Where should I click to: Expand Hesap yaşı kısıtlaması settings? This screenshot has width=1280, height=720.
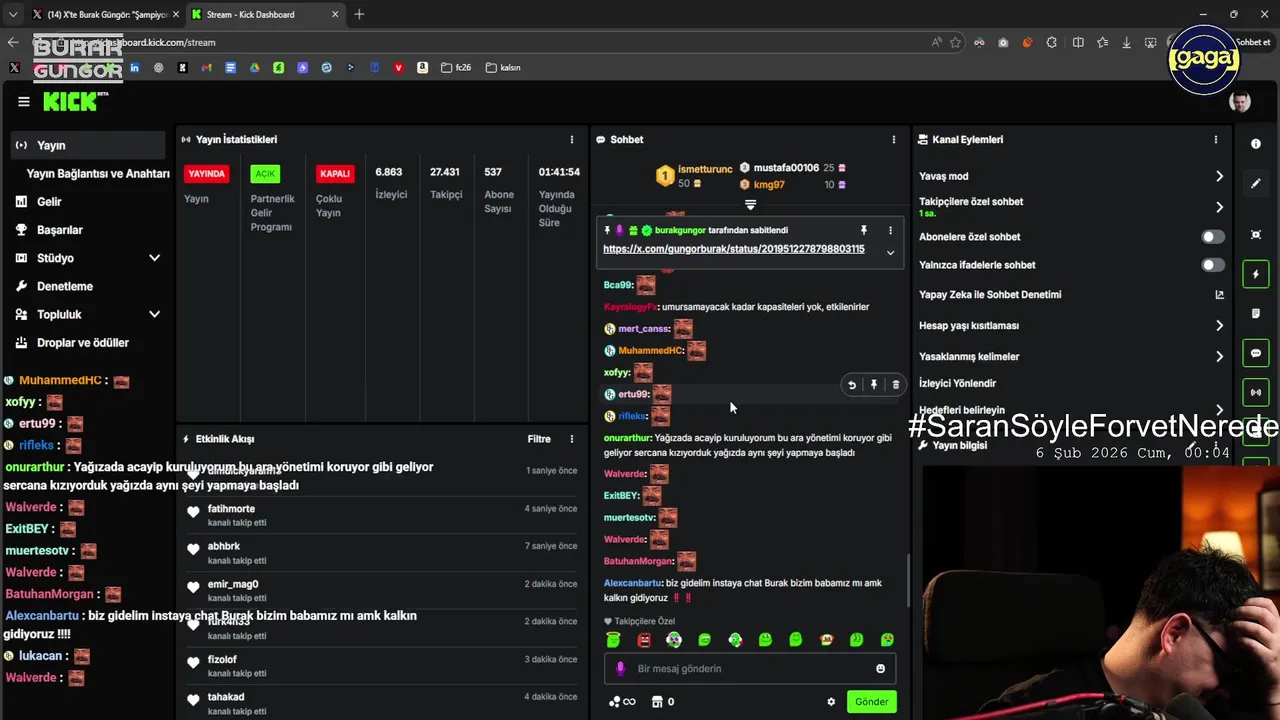point(1219,326)
